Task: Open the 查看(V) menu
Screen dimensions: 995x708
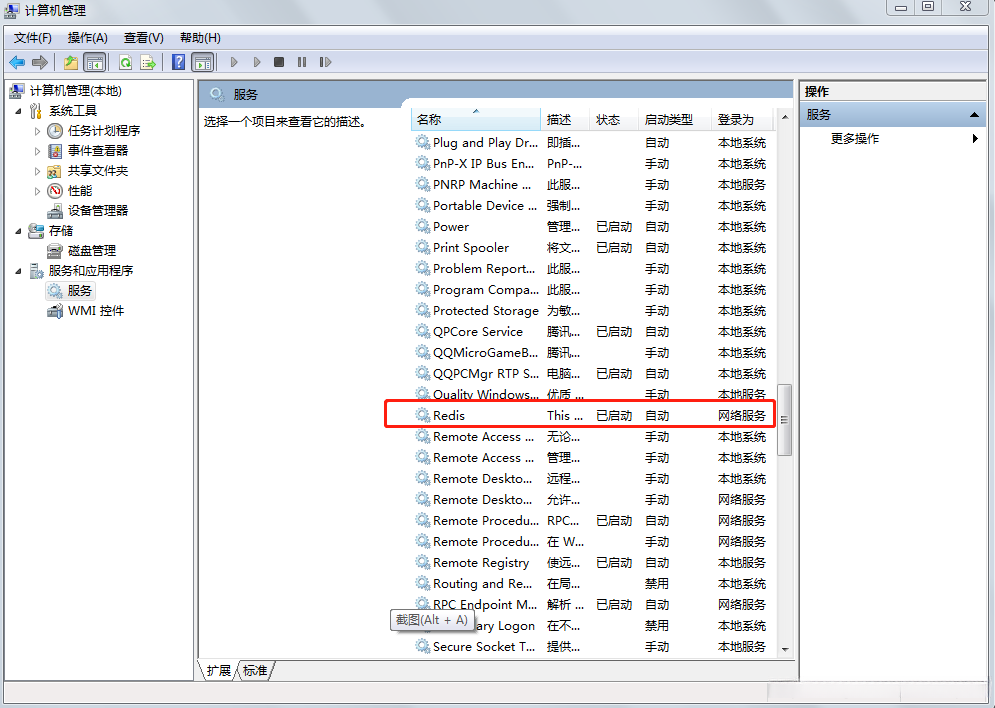Action: point(143,38)
